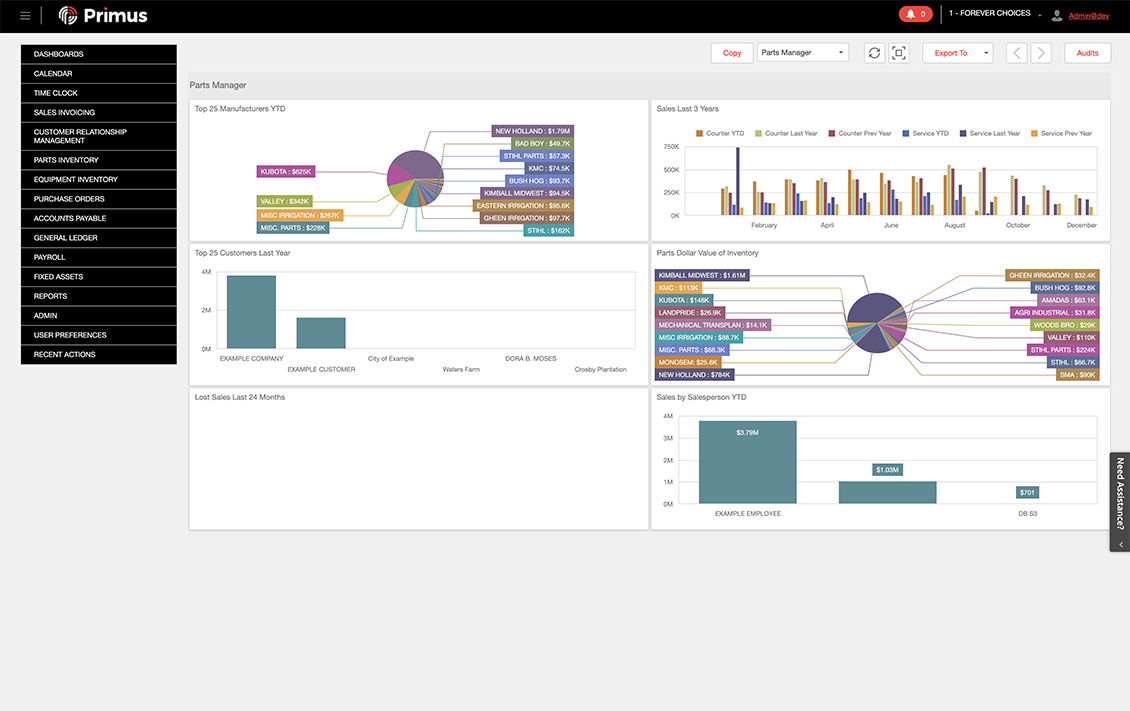Screen dimensions: 1130x711
Task: Open the notifications bell badge
Action: (x=914, y=14)
